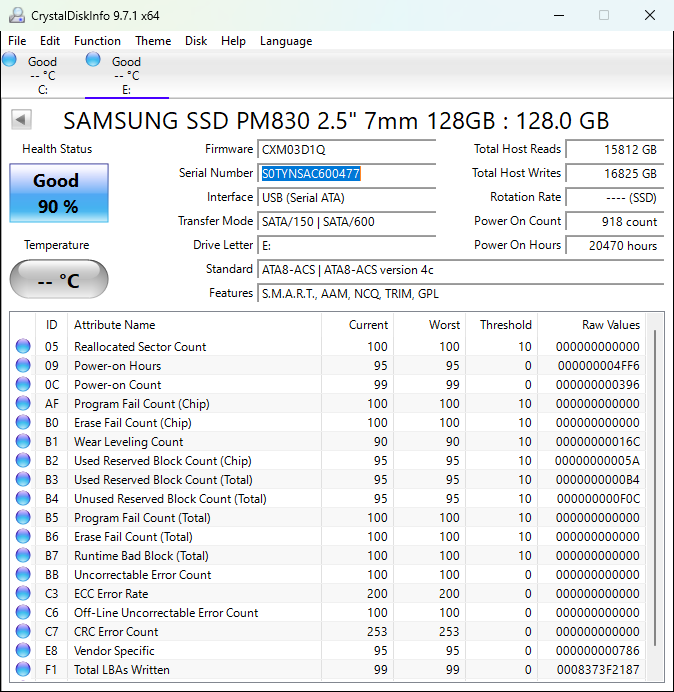Click Total Host Writes value 16825 GB
This screenshot has width=674, height=692.
tap(614, 173)
